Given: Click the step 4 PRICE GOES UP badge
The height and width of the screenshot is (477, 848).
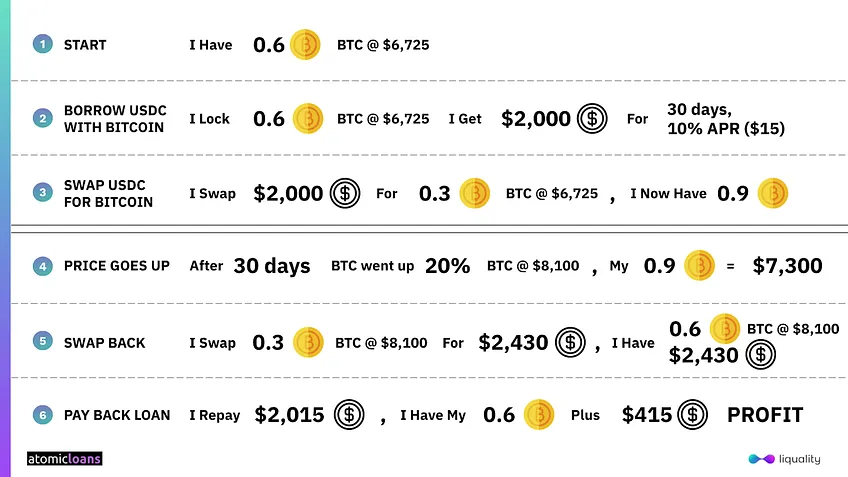Looking at the screenshot, I should point(43,266).
